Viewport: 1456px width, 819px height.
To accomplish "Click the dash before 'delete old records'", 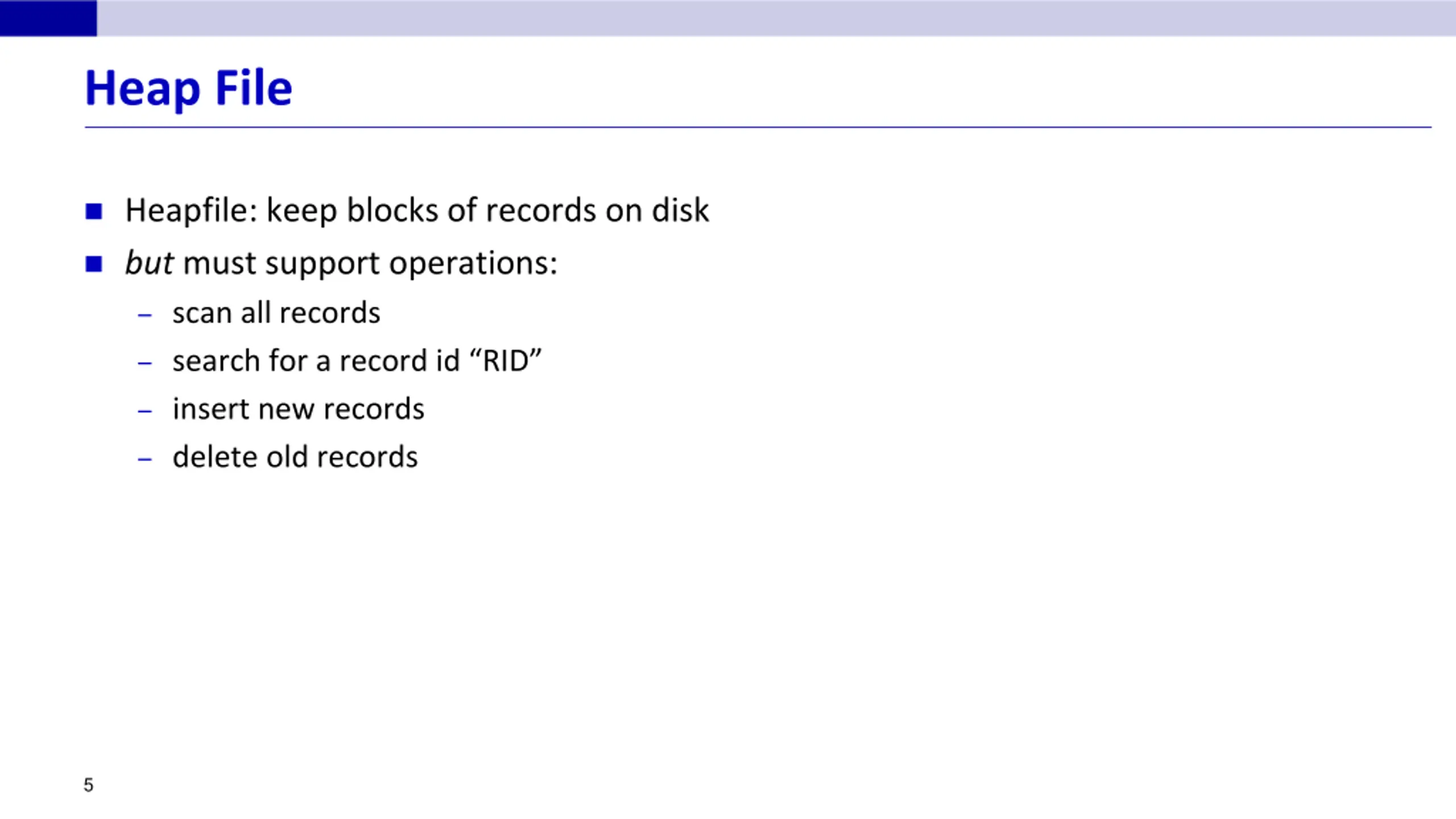I will [x=145, y=458].
